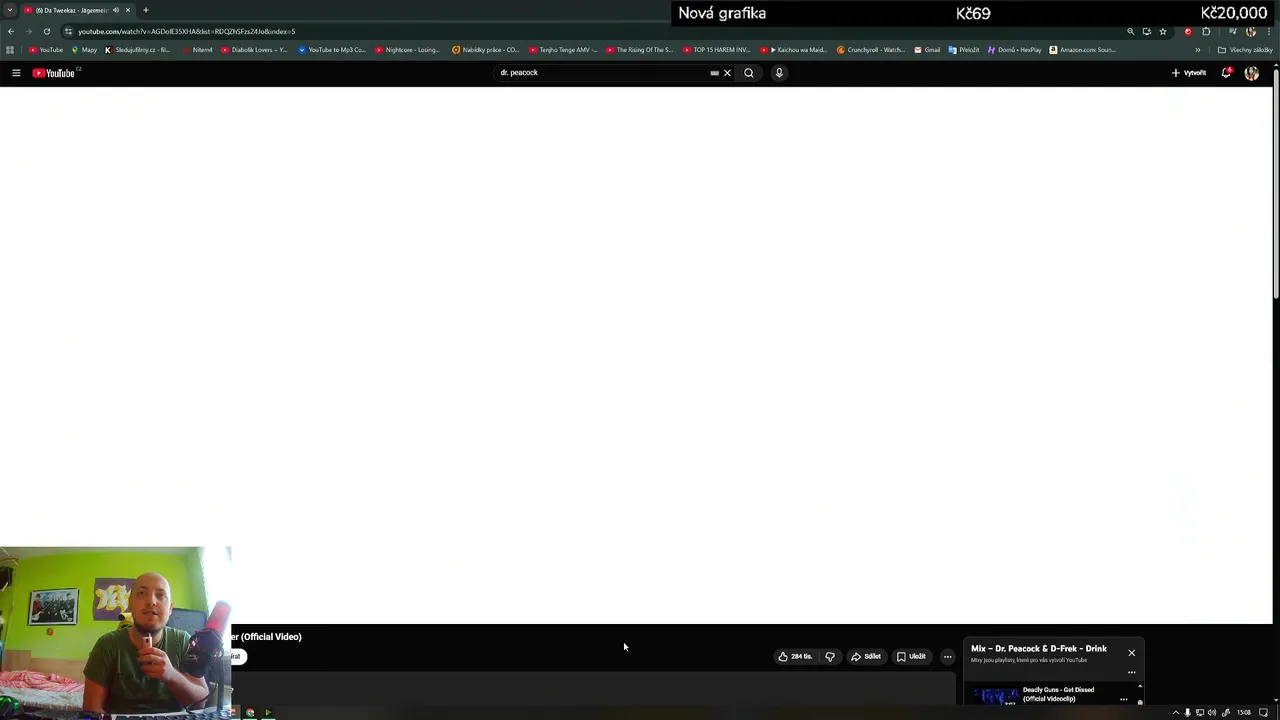Go forward in the browser

(29, 32)
